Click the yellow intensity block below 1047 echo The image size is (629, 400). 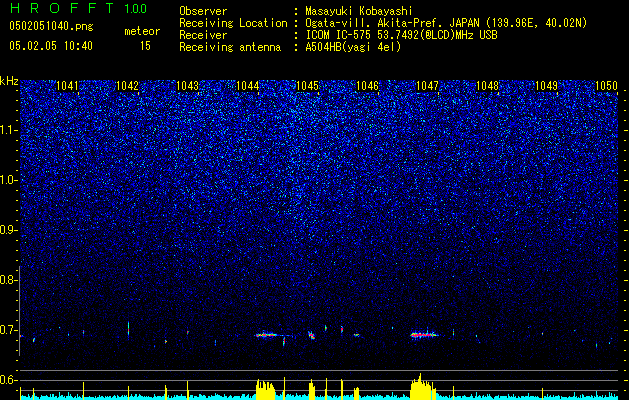(423, 388)
